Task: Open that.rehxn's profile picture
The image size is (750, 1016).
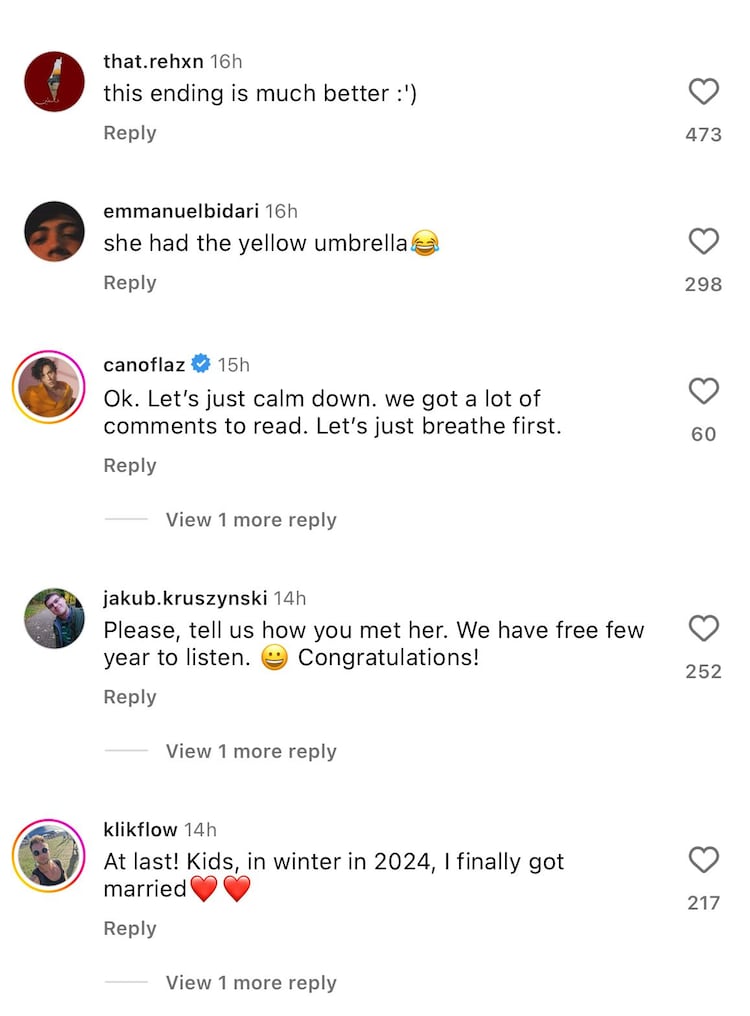Action: pos(54,82)
